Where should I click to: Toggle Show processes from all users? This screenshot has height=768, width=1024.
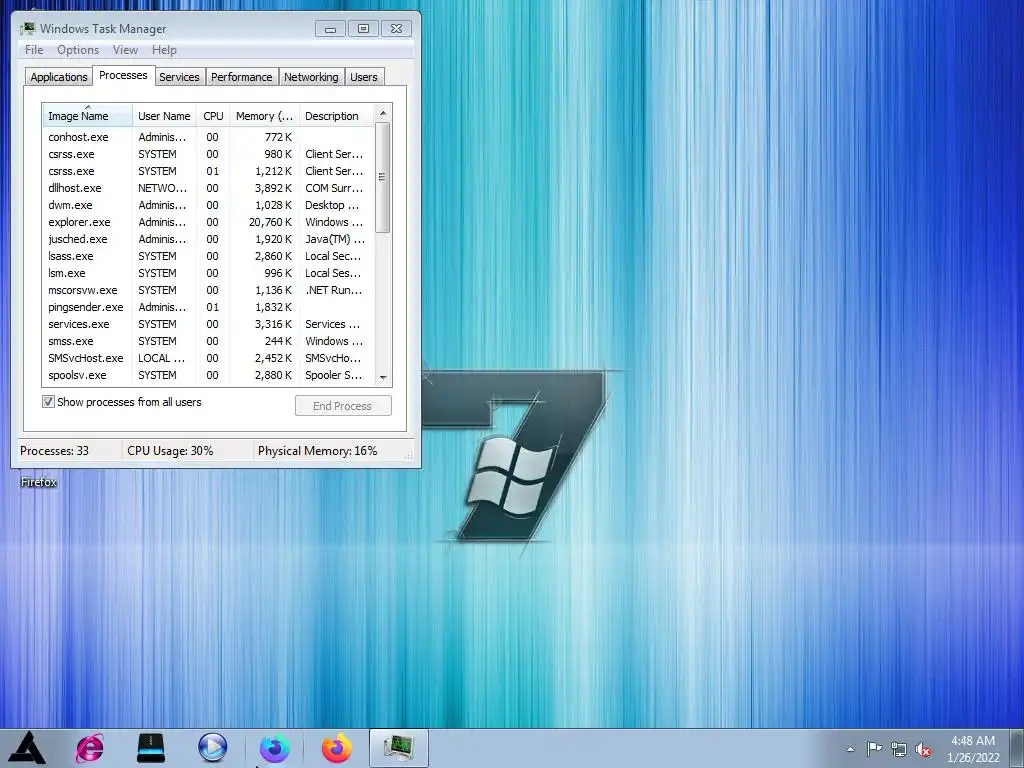[x=48, y=402]
